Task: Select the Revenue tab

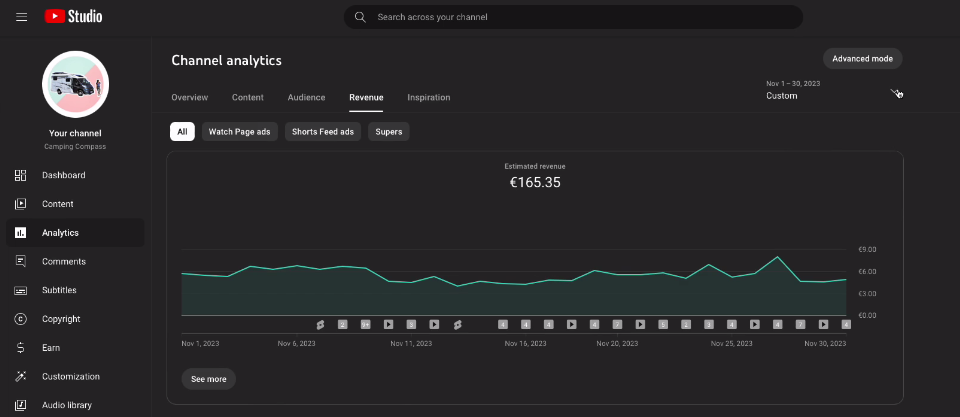Action: point(366,97)
